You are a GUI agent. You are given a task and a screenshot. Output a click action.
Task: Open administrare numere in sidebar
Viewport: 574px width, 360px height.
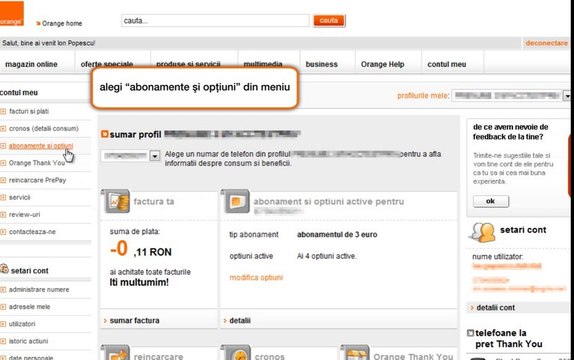(39, 290)
